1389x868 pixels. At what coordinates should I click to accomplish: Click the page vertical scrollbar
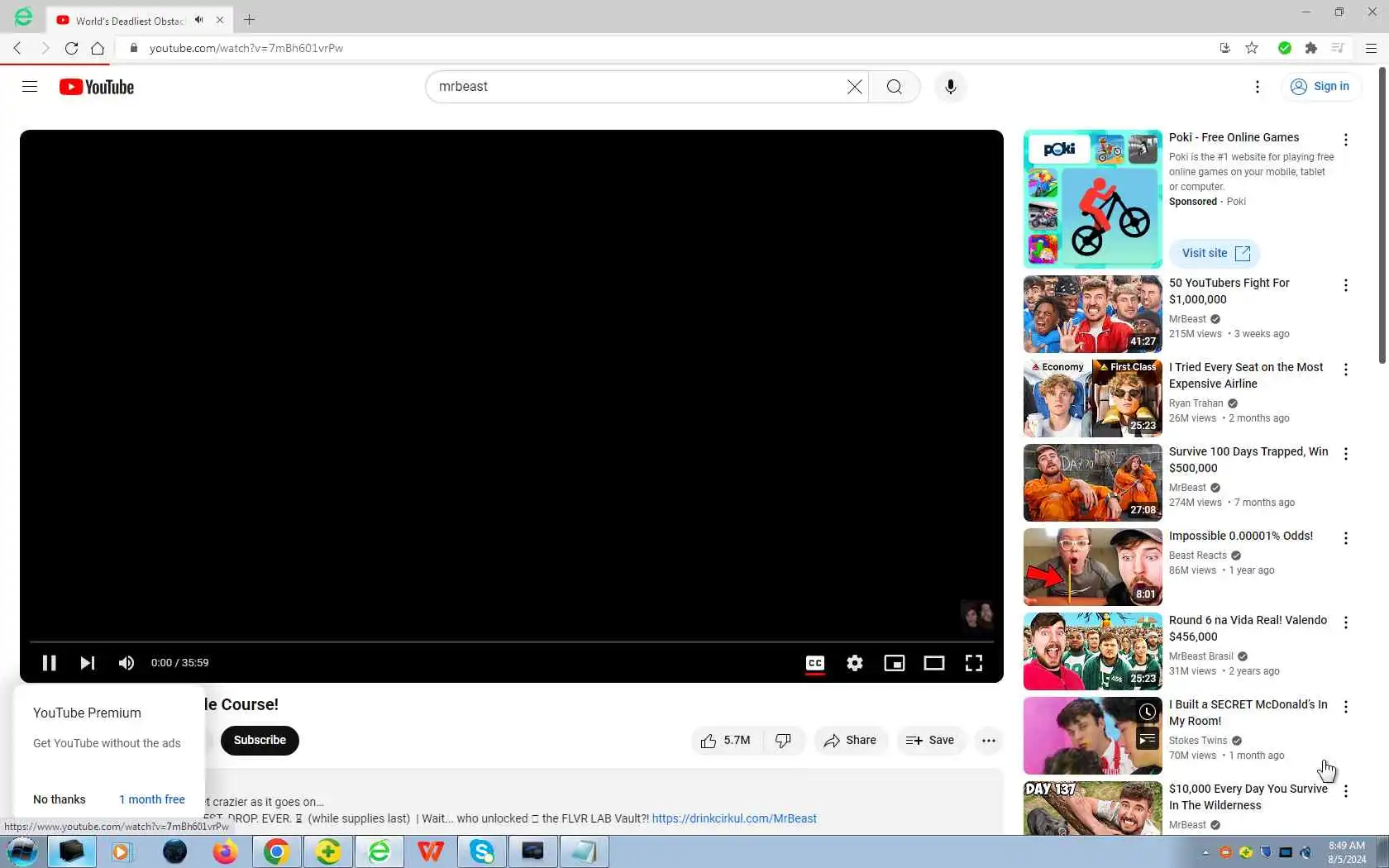coord(1382,215)
